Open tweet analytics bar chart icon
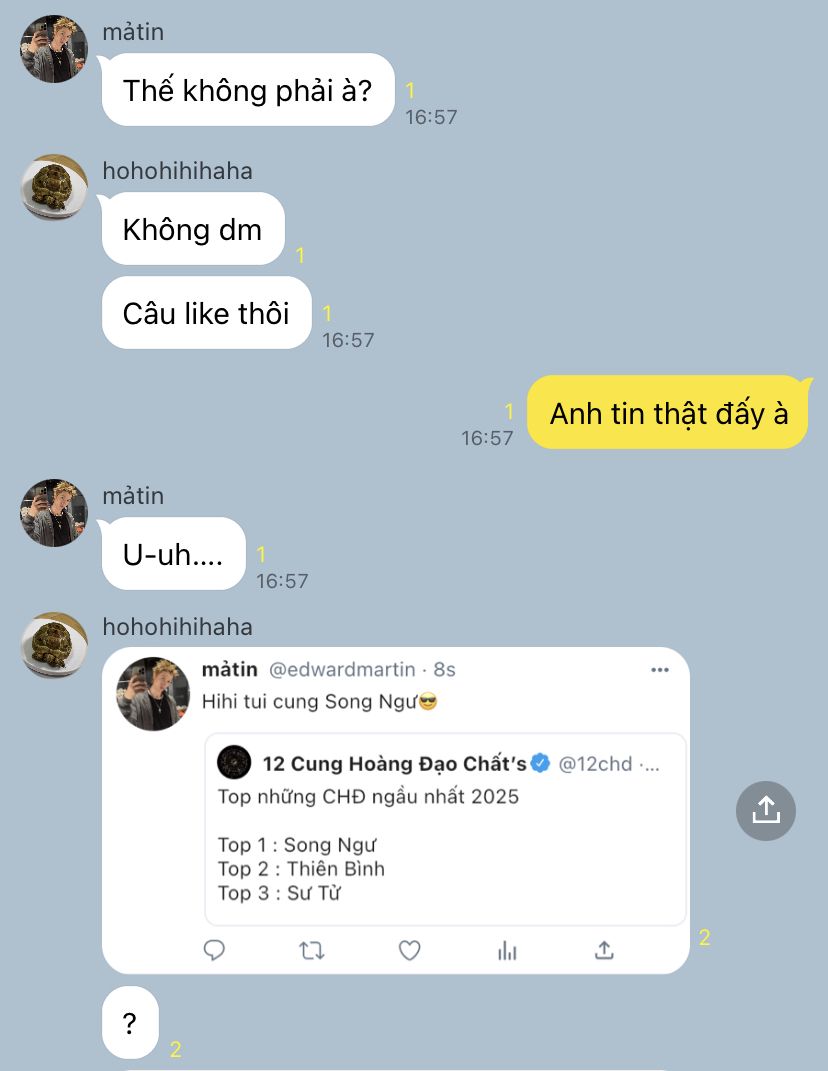This screenshot has width=828, height=1071. coord(507,950)
